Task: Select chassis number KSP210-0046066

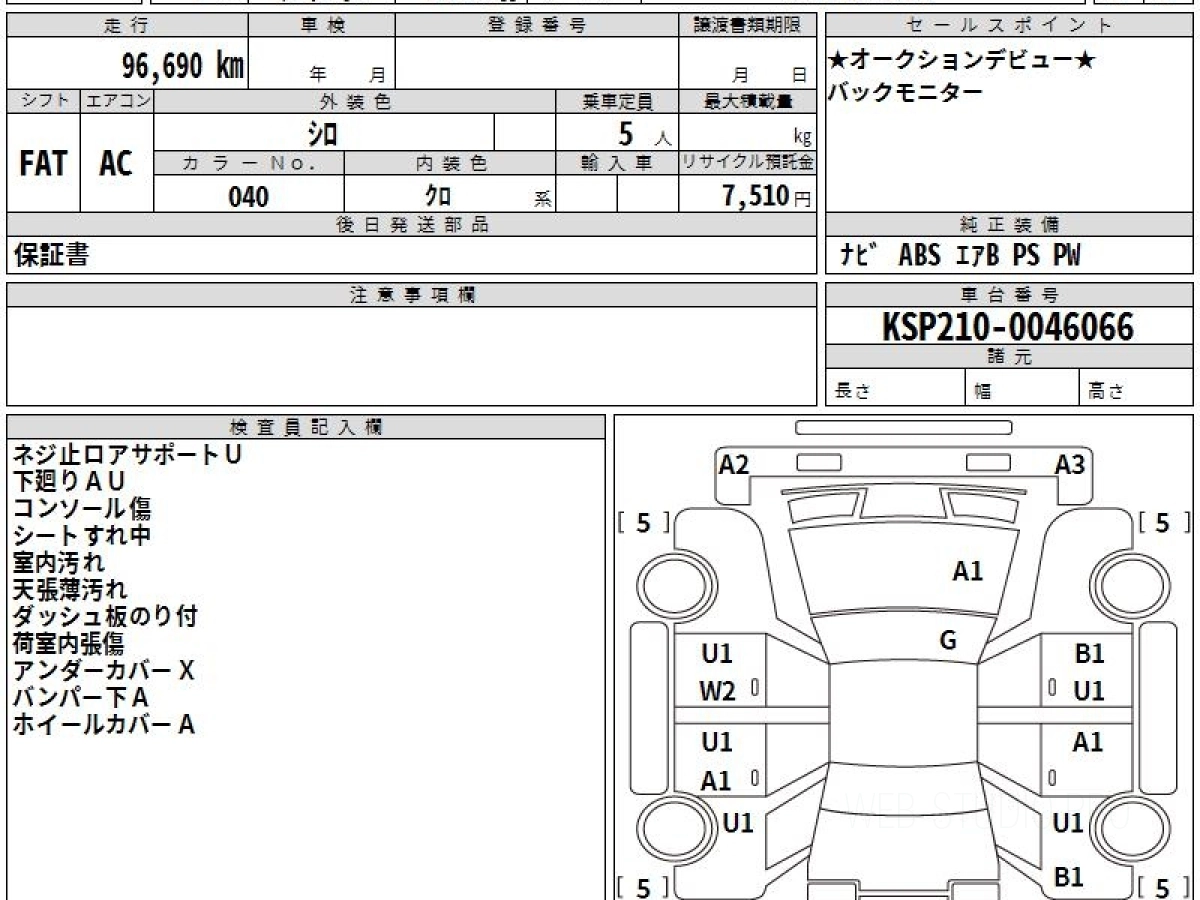Action: (x=1008, y=327)
